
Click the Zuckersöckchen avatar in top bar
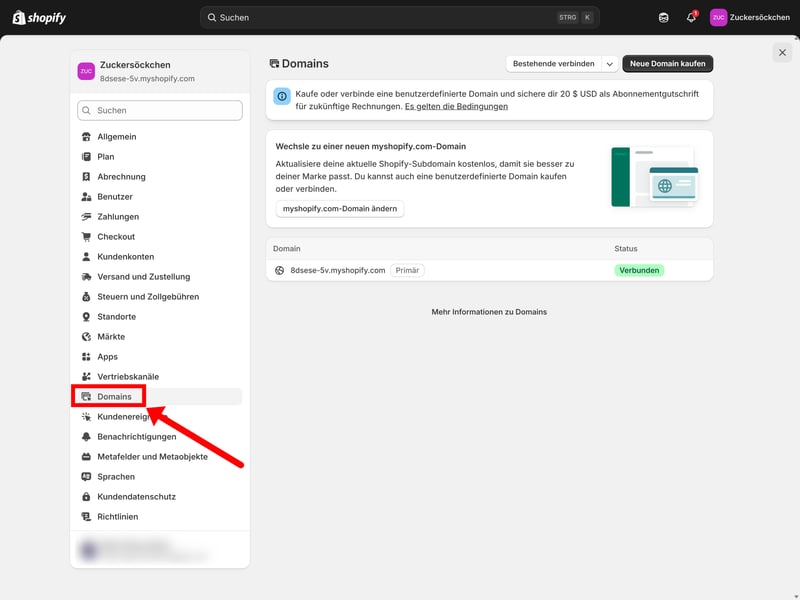point(718,17)
